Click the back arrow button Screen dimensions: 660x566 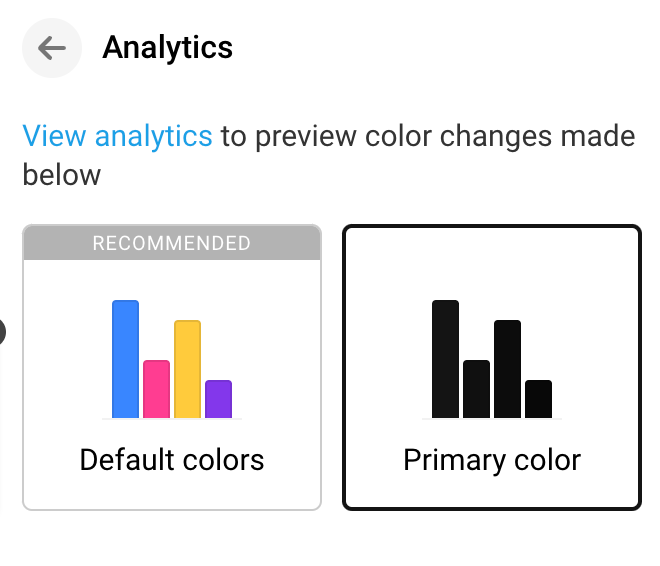coord(51,48)
